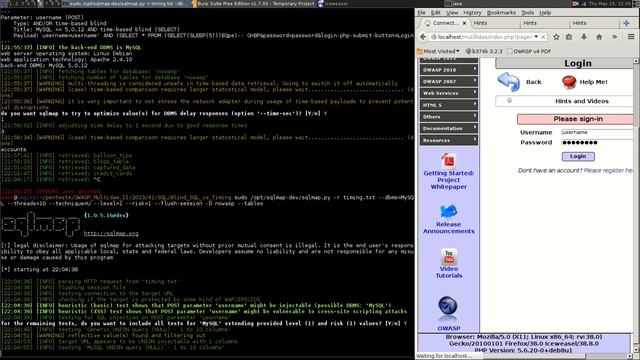Open the Firefox hamburger menu
This screenshot has width=640, height=360.
pyautogui.click(x=631, y=37)
